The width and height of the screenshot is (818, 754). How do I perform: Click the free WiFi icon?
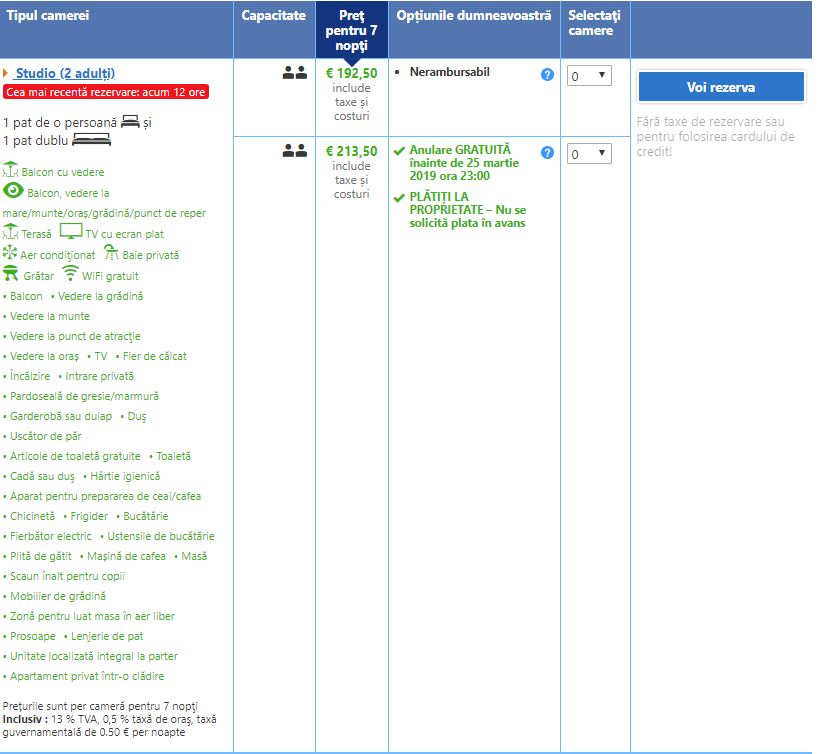click(70, 273)
